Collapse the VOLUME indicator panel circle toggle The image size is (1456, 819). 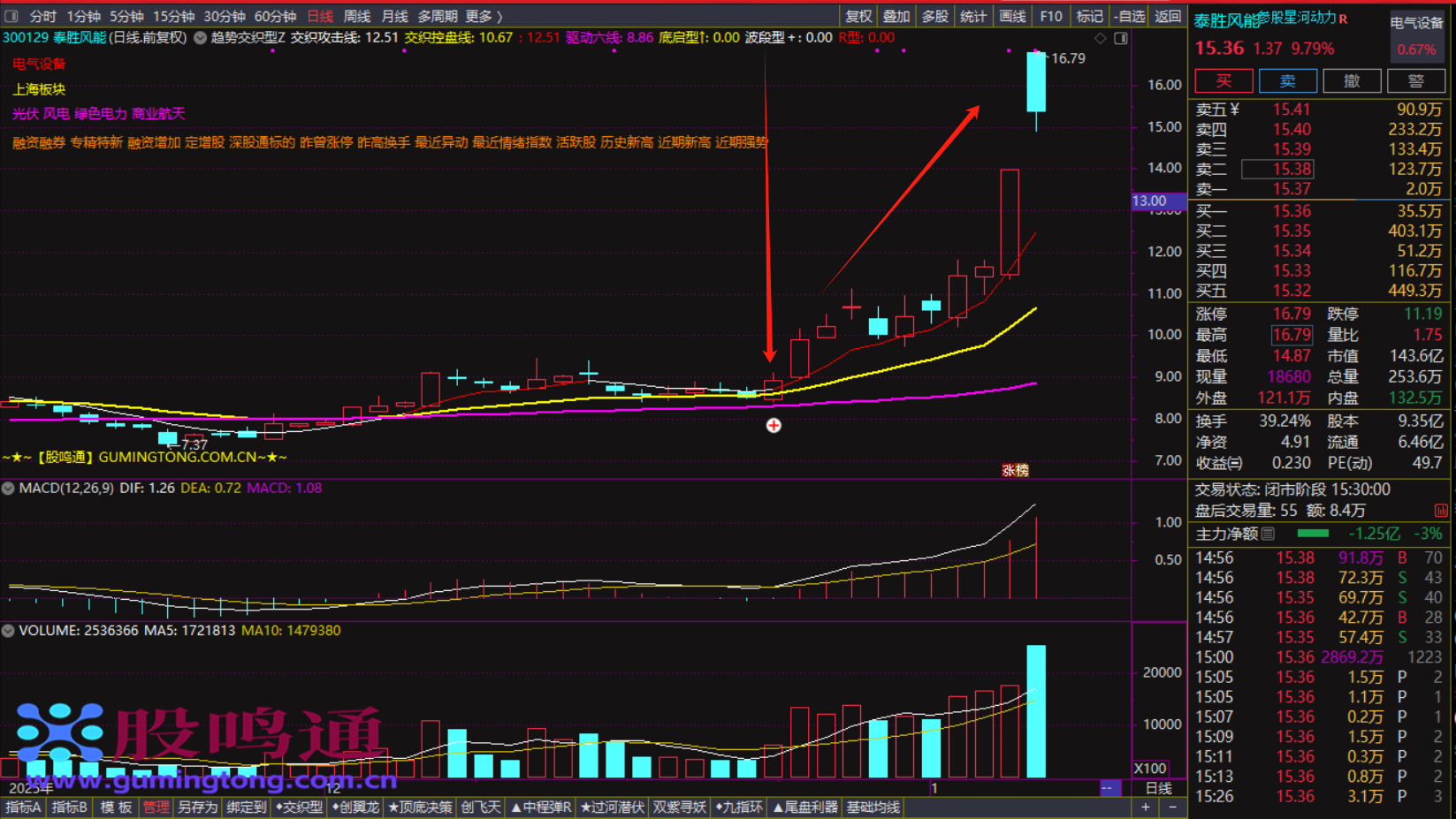coord(8,631)
